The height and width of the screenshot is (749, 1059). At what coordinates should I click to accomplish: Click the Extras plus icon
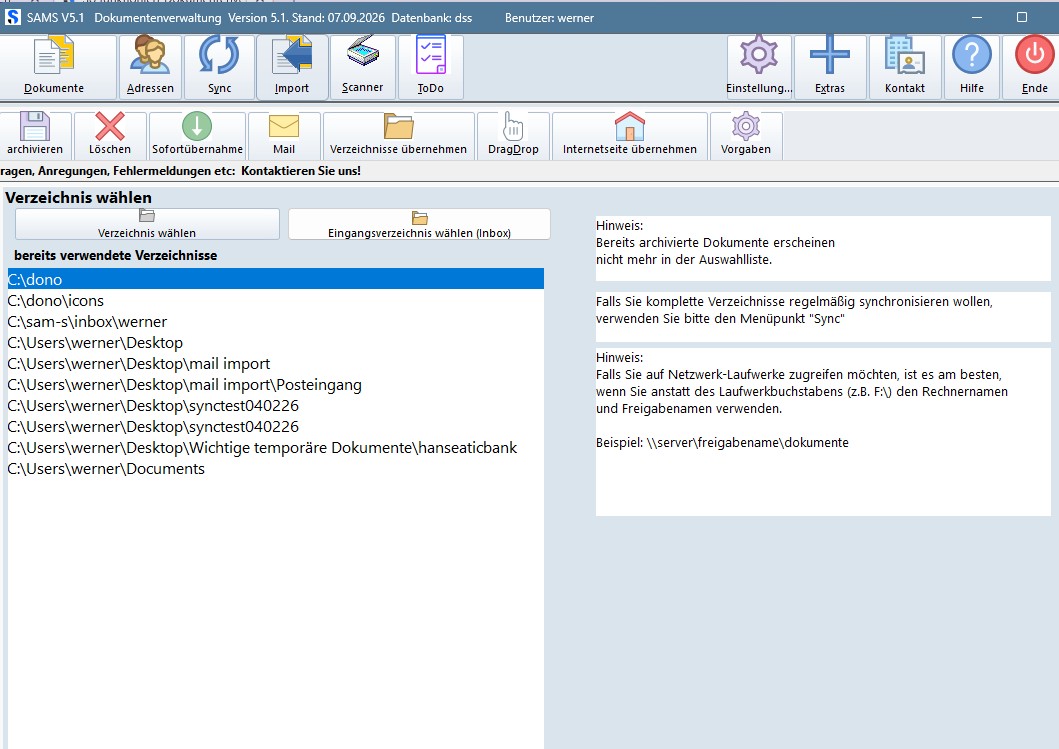click(x=830, y=66)
